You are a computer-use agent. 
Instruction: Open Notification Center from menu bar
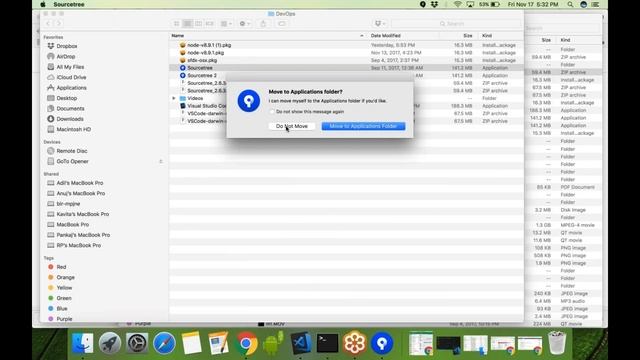point(596,4)
